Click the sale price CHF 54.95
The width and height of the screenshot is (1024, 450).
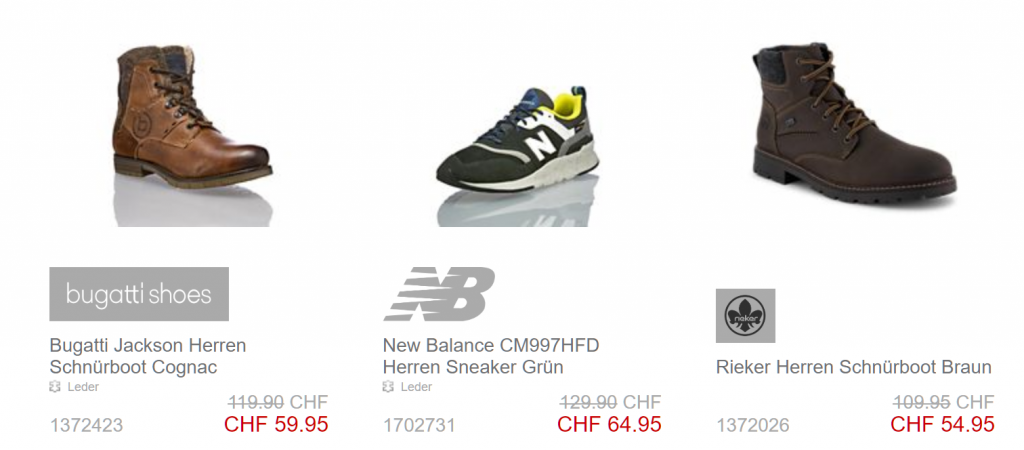[942, 424]
